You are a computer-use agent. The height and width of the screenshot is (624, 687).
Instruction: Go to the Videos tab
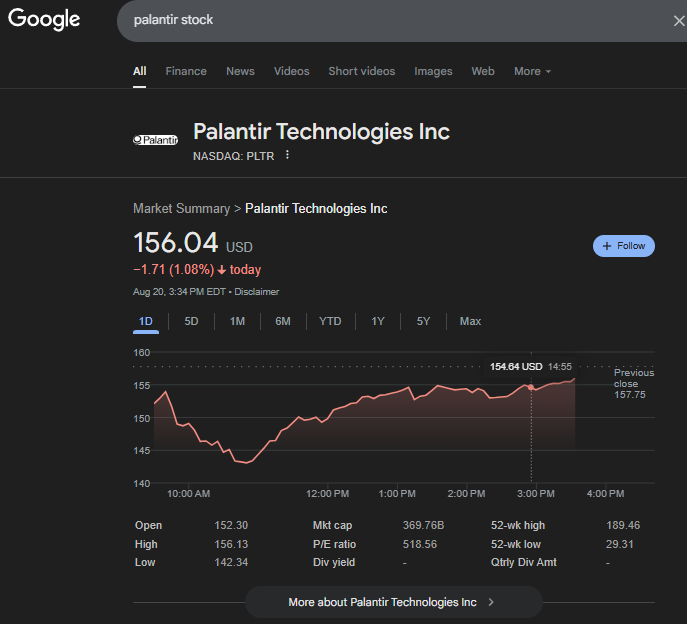(x=291, y=71)
